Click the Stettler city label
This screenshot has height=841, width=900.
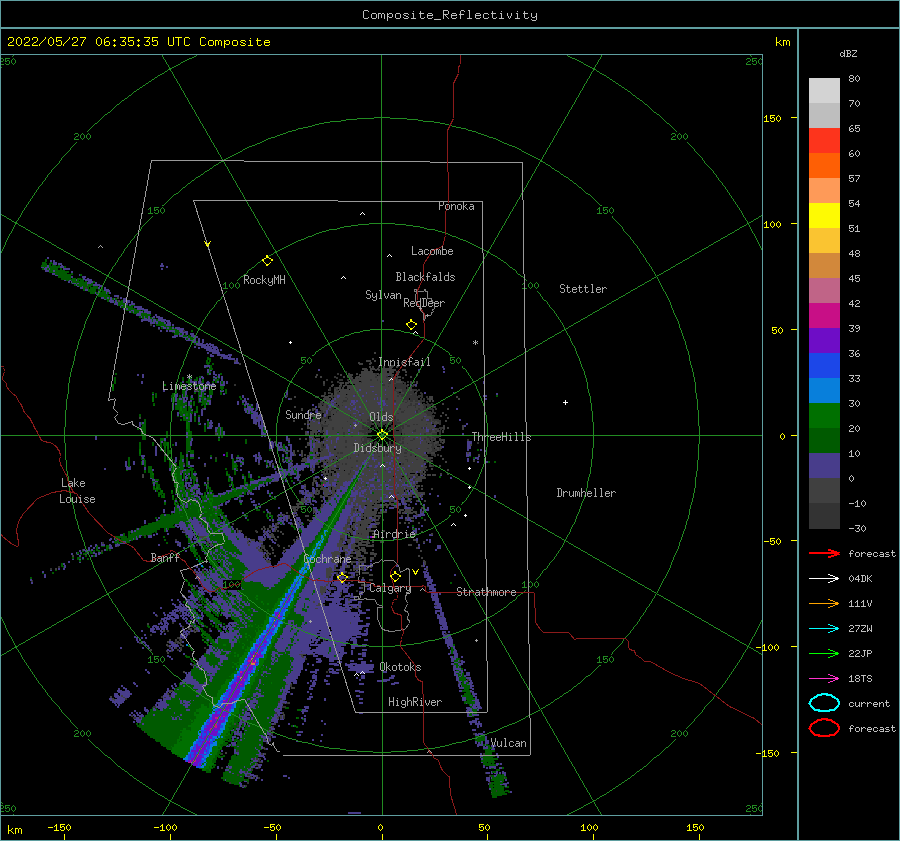tap(583, 289)
